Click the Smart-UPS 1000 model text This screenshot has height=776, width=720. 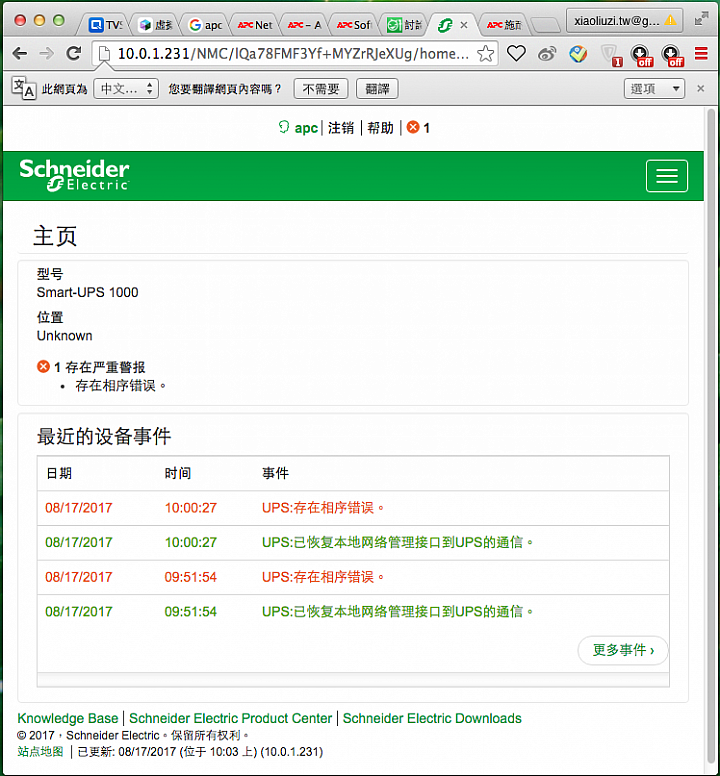88,292
